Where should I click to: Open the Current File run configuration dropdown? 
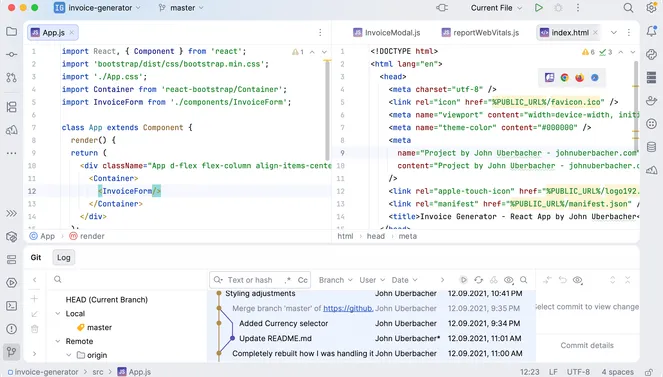click(496, 8)
